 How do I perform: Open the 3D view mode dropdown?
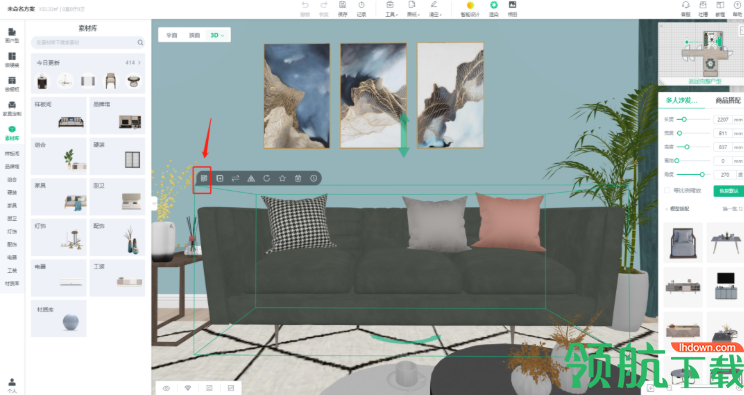pos(217,35)
